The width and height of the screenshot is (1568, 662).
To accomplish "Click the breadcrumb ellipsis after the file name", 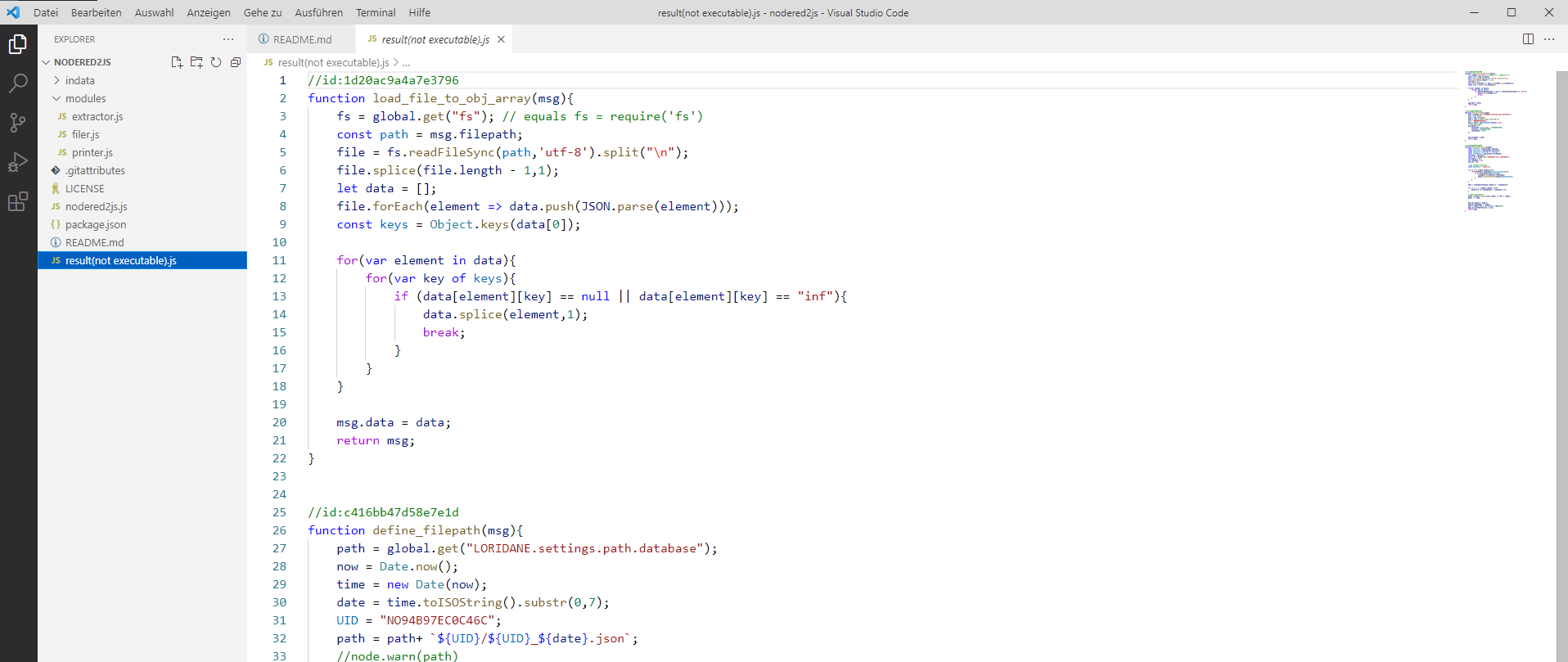I will [x=407, y=62].
